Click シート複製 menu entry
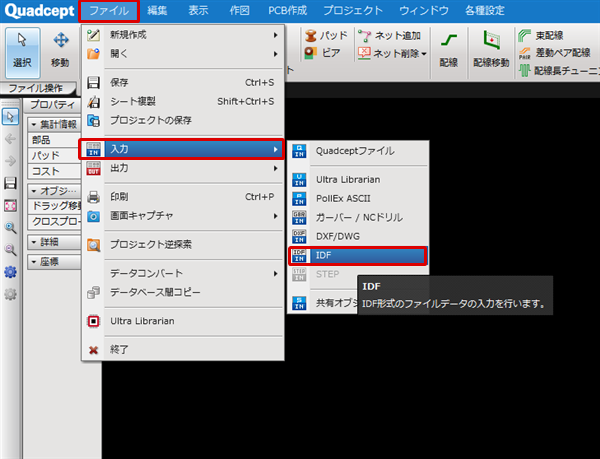The width and height of the screenshot is (600, 459). coord(183,102)
